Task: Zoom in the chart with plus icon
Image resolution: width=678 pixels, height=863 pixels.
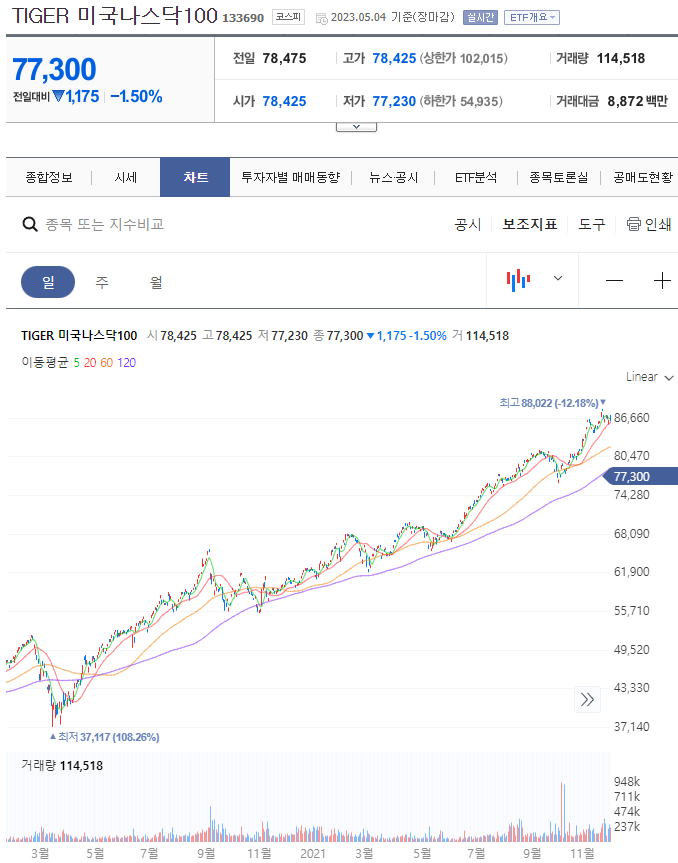Action: pos(662,281)
